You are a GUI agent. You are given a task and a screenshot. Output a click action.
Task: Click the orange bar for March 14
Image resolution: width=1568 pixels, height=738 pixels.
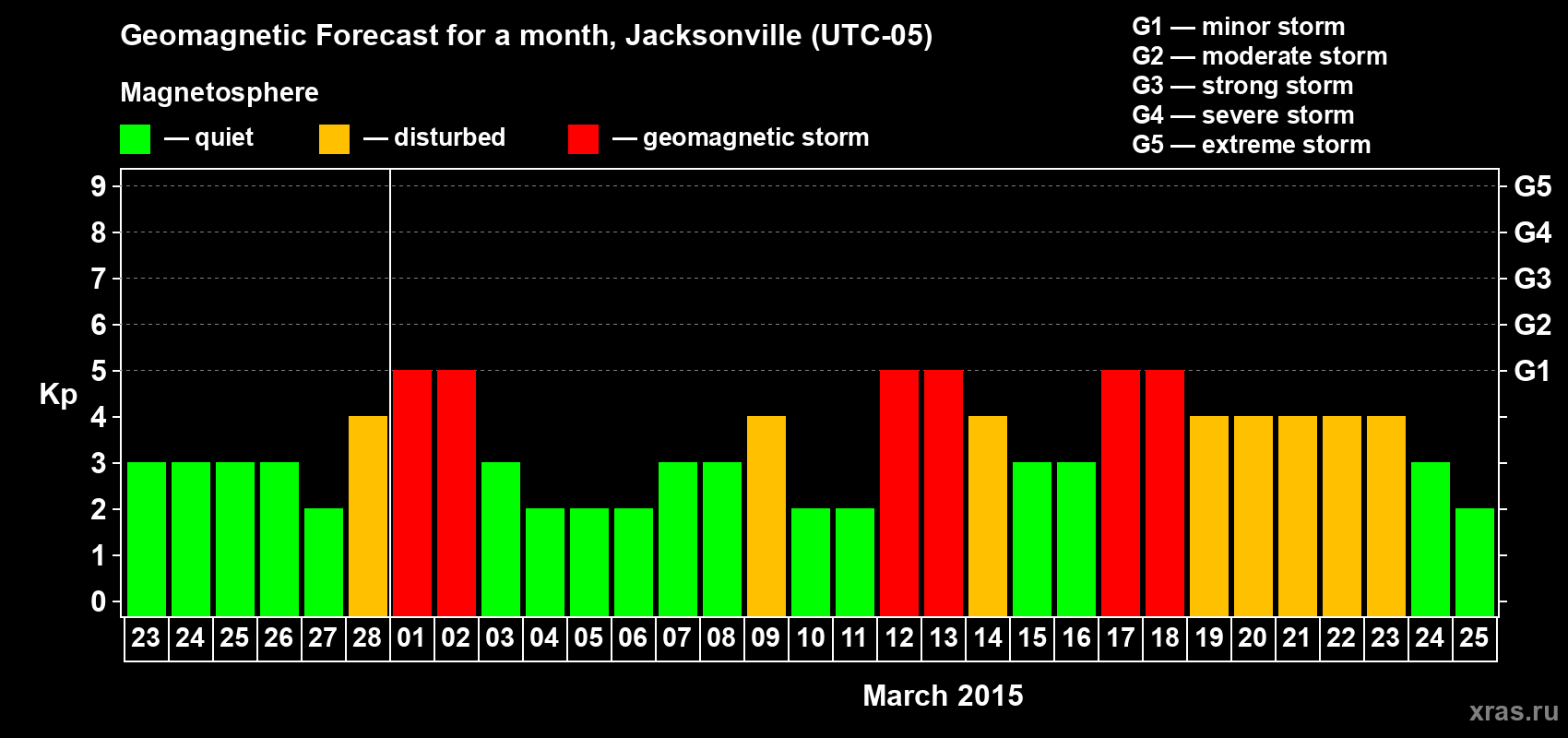(x=988, y=516)
